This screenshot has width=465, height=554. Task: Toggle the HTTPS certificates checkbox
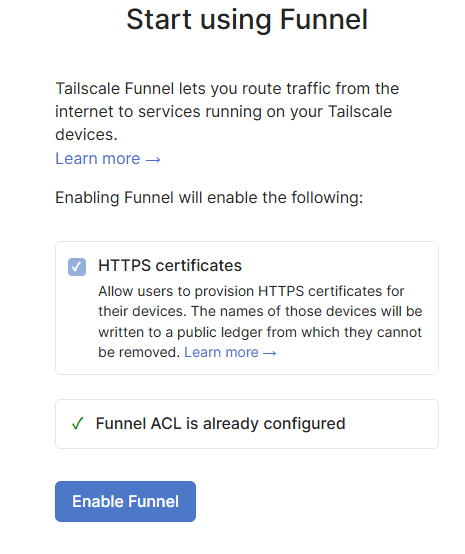click(x=77, y=267)
